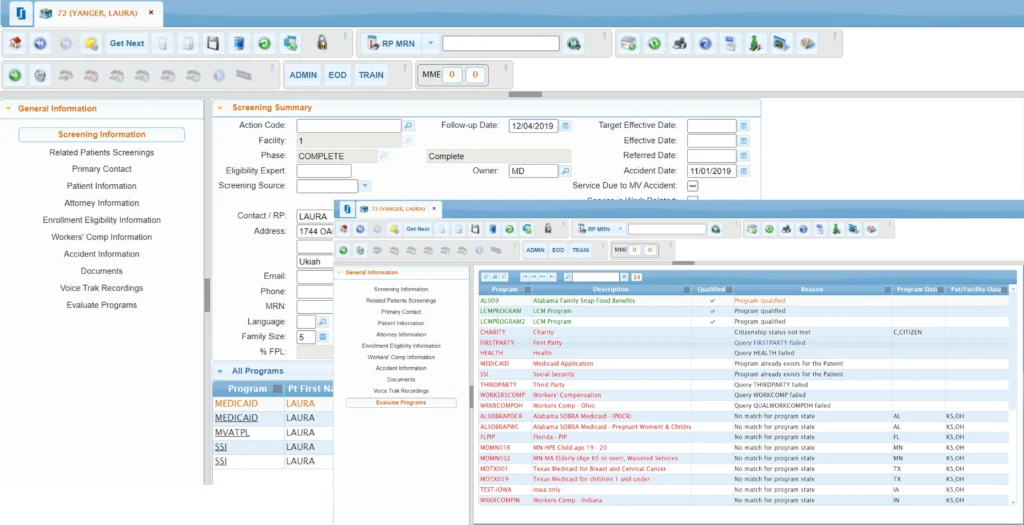The height and width of the screenshot is (525, 1024).
Task: Open column menu on Description header
Action: point(686,290)
